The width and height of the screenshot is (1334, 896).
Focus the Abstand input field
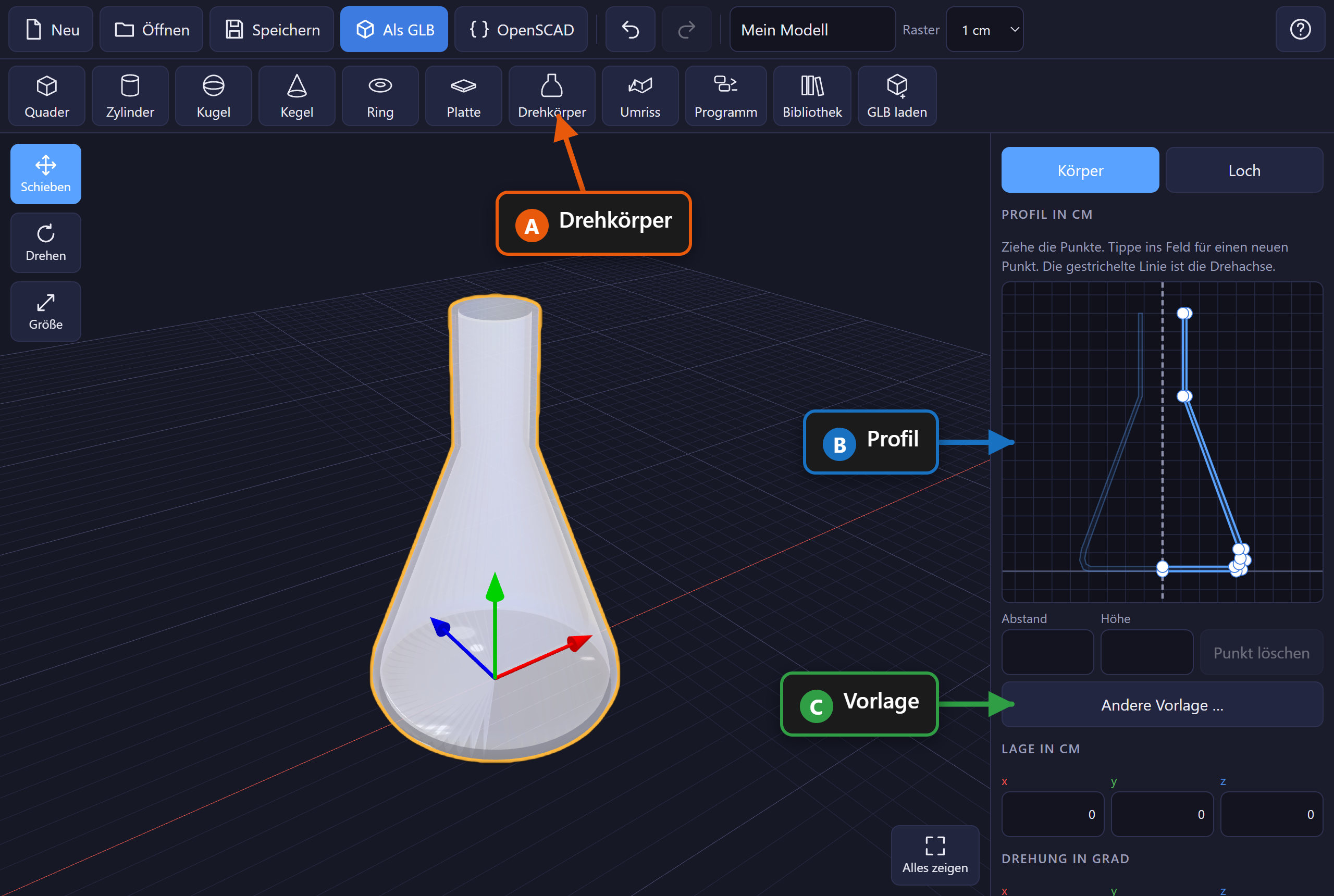click(1047, 652)
